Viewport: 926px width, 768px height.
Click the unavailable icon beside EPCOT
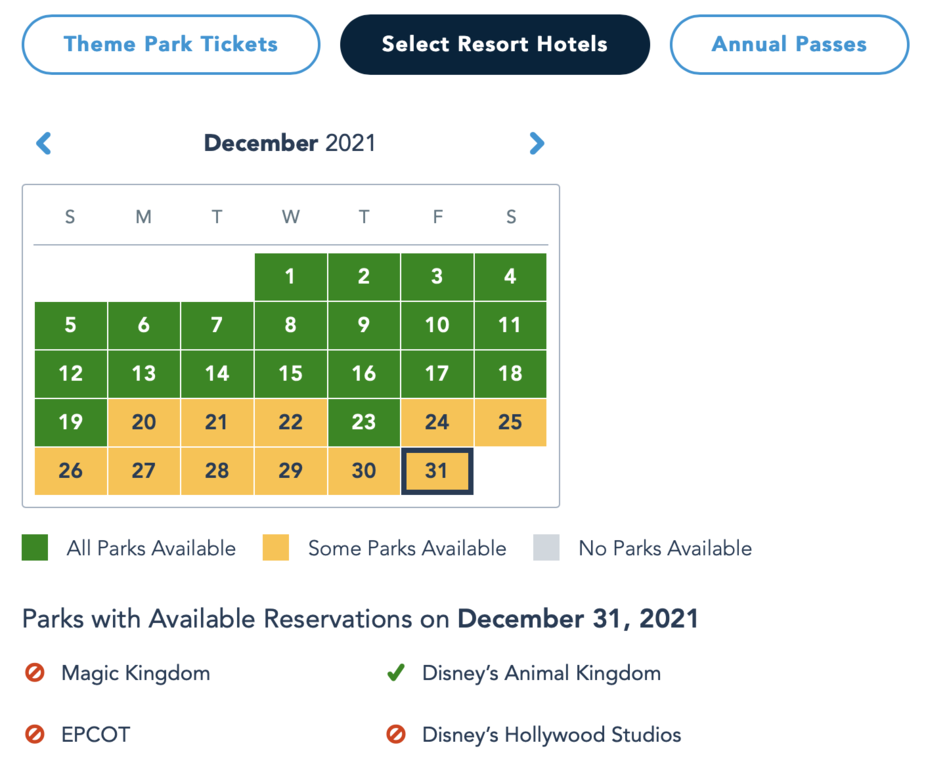[x=34, y=734]
